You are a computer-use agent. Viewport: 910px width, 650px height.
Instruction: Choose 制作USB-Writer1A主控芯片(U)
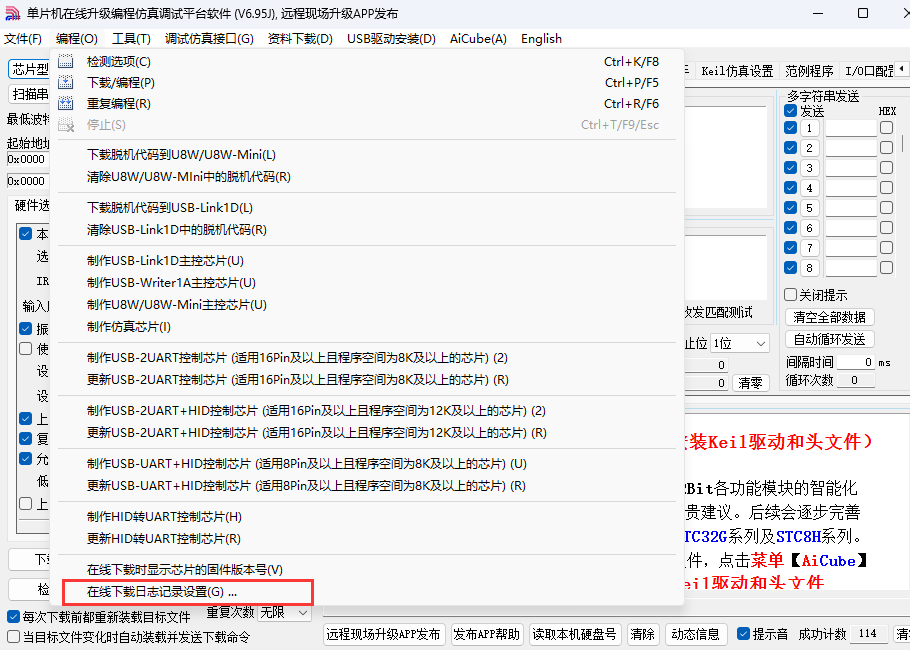coord(367,283)
